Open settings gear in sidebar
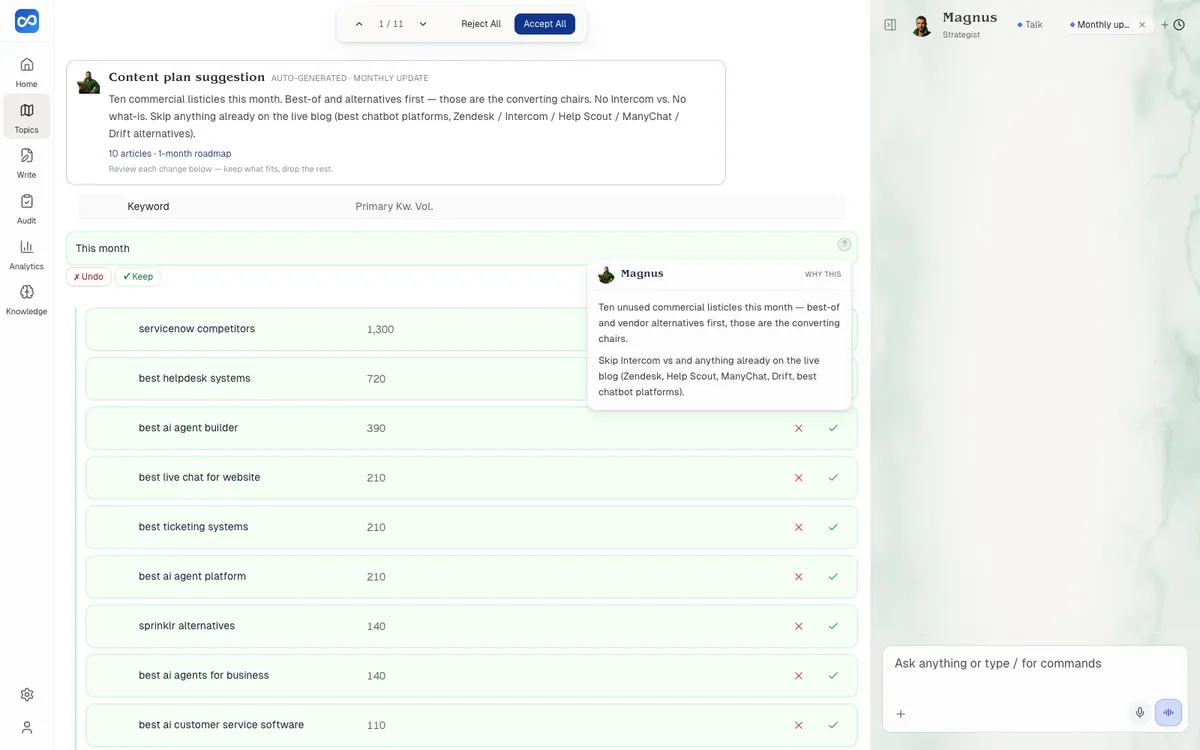 click(27, 694)
